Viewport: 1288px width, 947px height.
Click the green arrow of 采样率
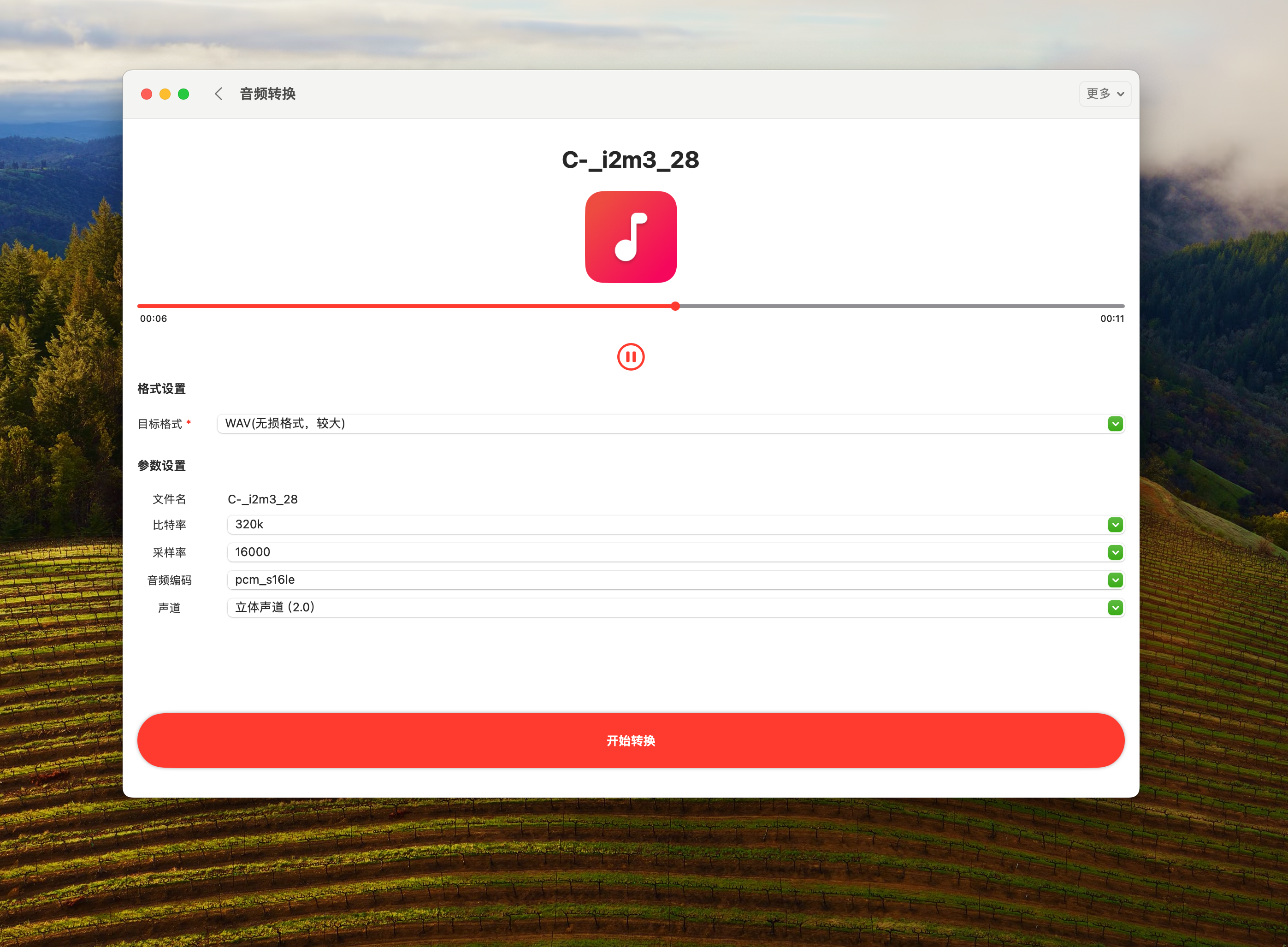[1115, 552]
